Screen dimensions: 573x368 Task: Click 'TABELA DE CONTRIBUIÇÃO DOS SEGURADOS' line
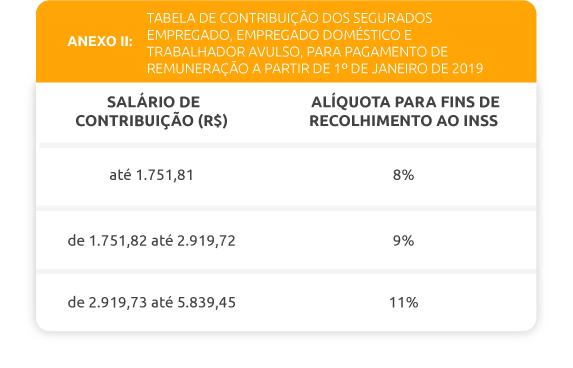[x=289, y=18]
